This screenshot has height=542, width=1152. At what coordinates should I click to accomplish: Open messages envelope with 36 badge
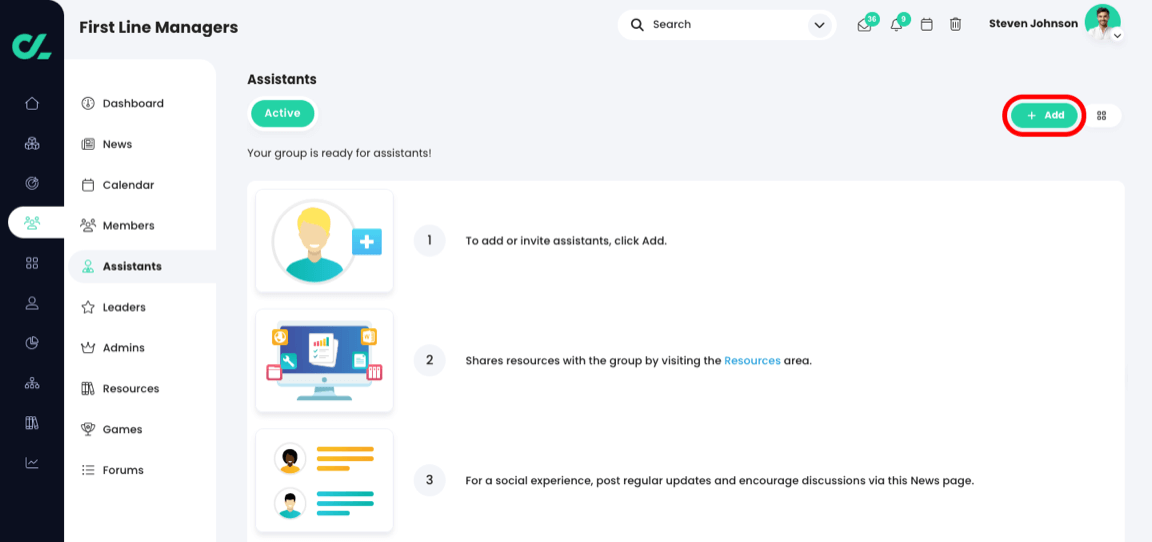tap(865, 25)
